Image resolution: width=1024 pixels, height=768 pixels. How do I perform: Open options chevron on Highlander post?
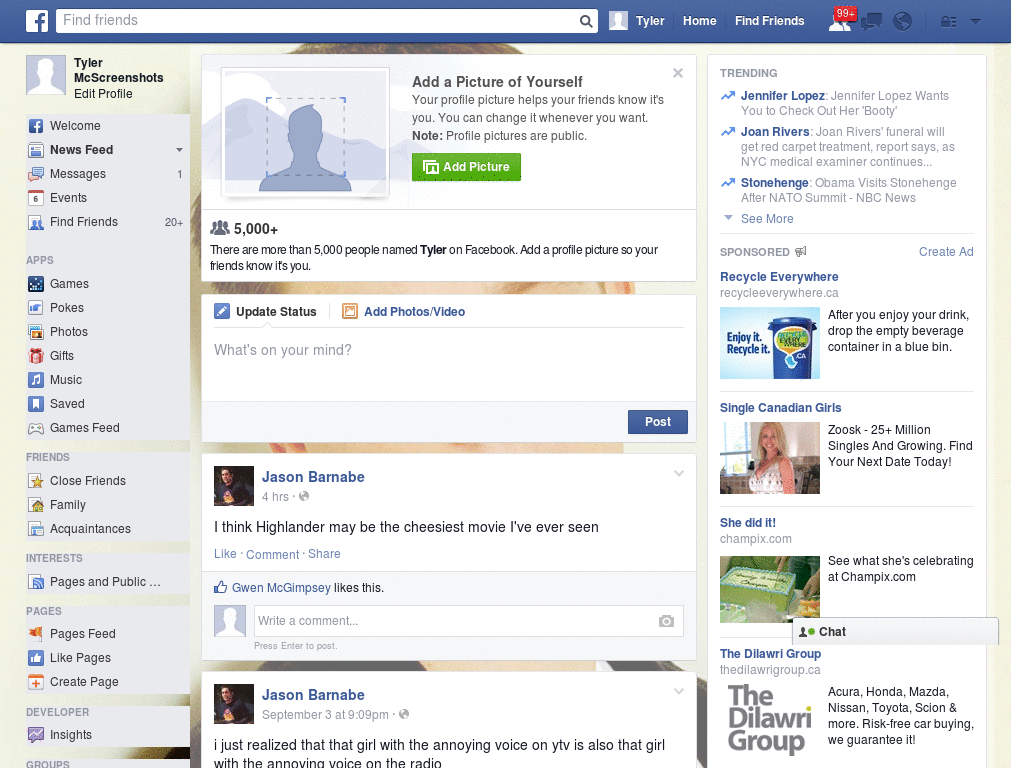click(x=679, y=473)
